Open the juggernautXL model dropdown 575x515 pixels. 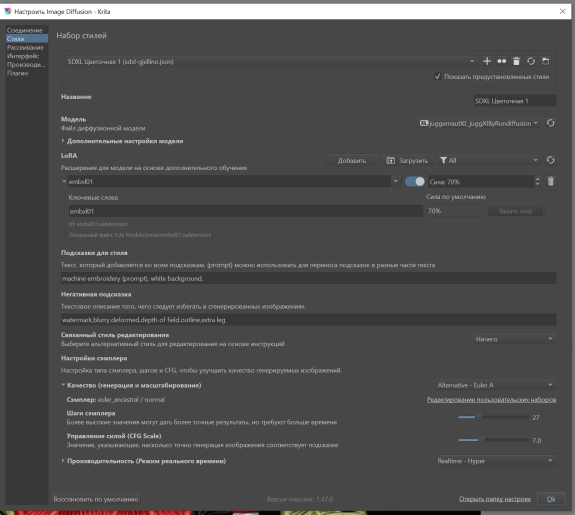[479, 123]
